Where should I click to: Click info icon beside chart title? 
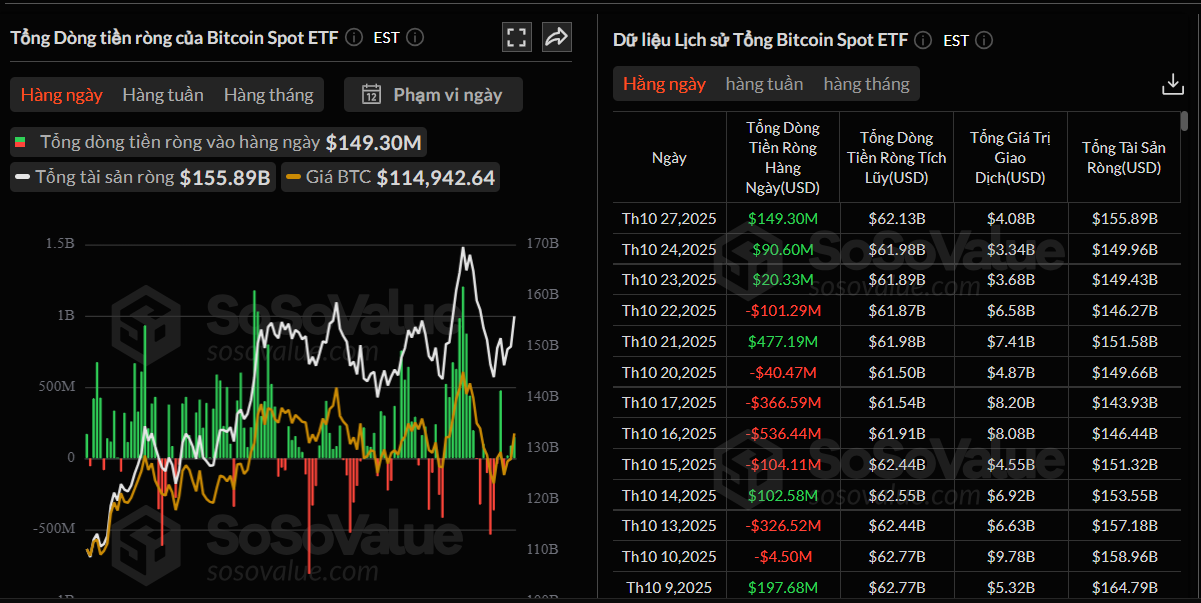[x=354, y=38]
